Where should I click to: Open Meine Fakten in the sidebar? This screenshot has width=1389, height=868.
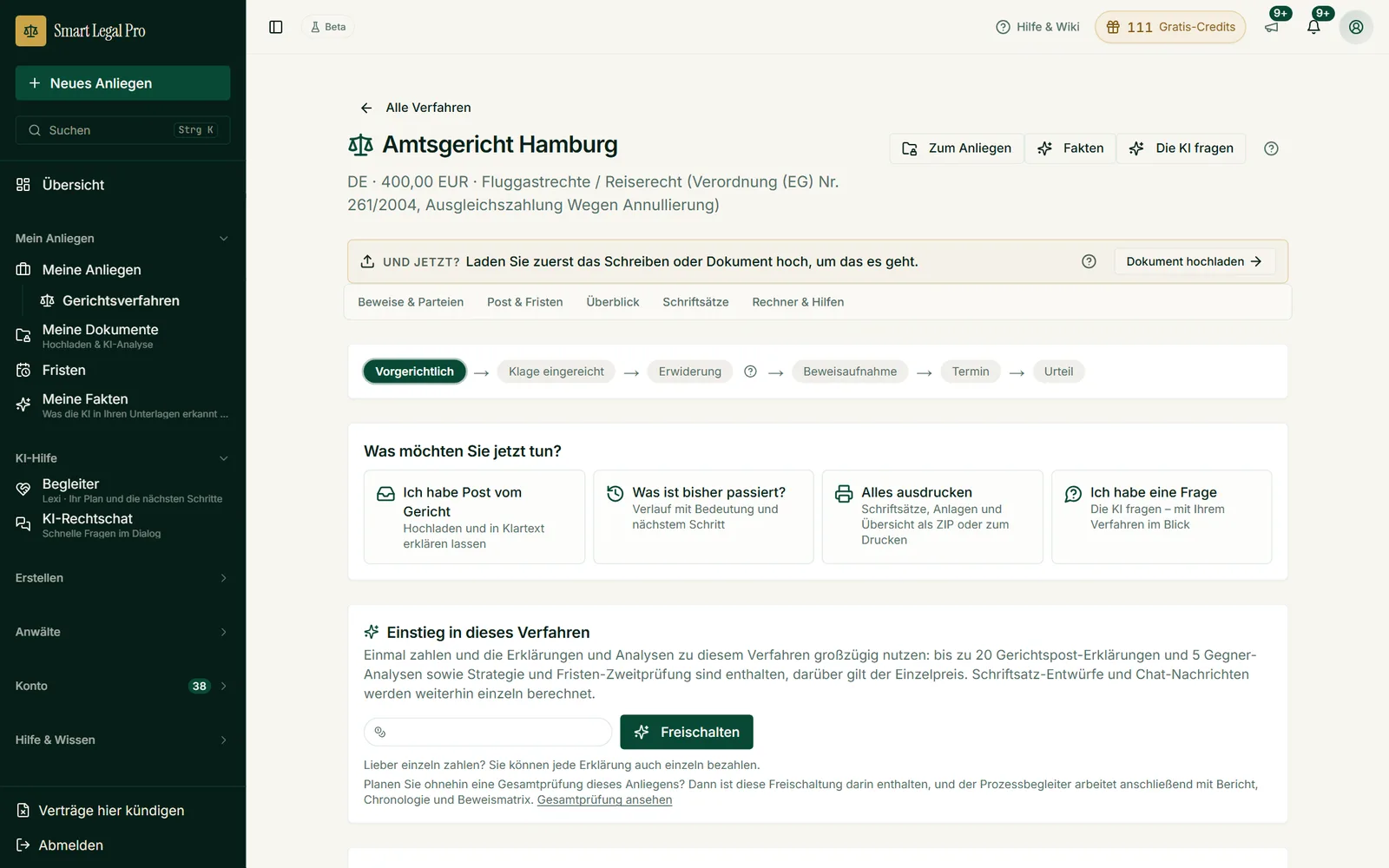122,405
